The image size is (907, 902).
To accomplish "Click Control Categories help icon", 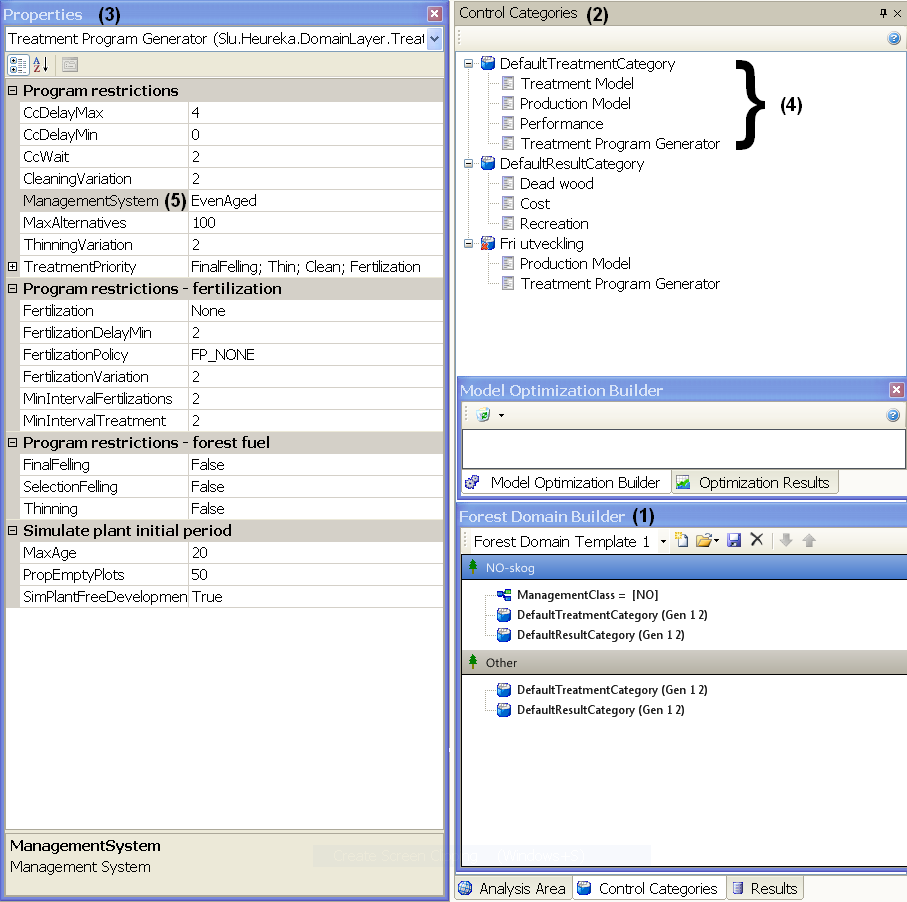I will tap(894, 38).
